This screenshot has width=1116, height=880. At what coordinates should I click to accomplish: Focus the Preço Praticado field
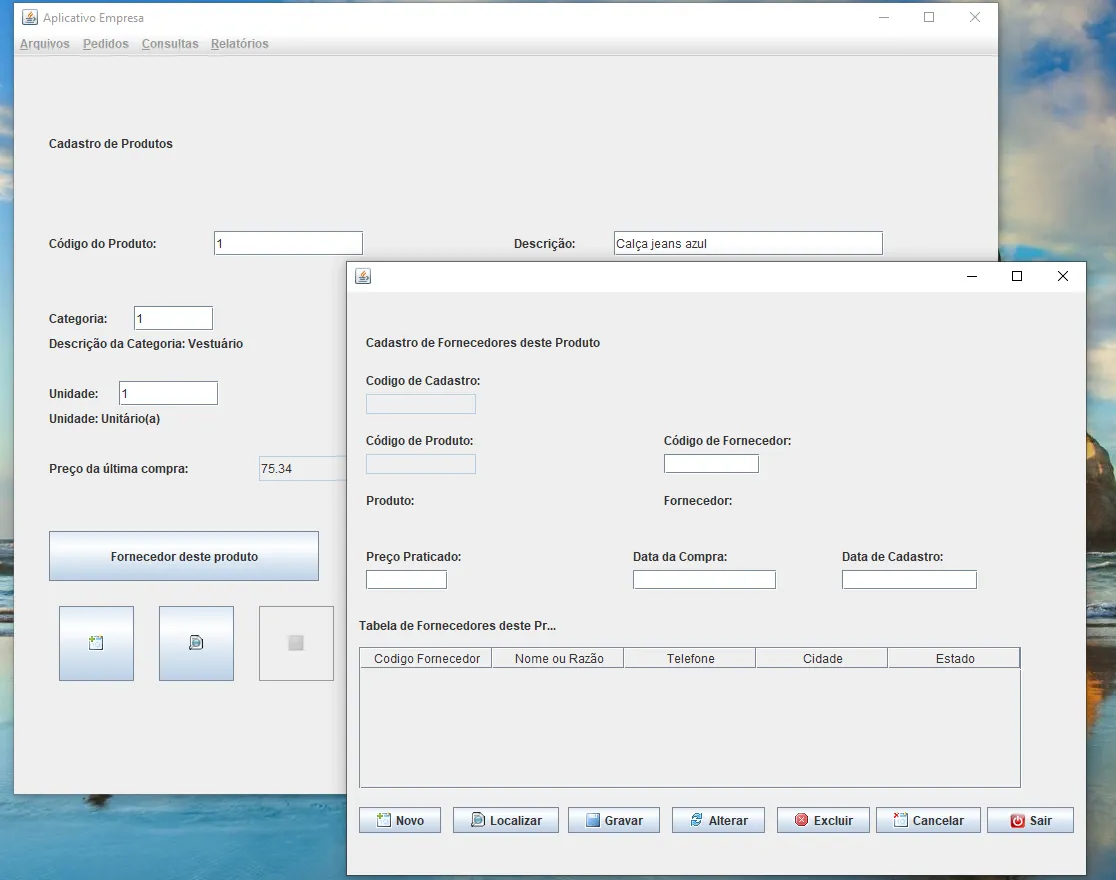coord(406,580)
